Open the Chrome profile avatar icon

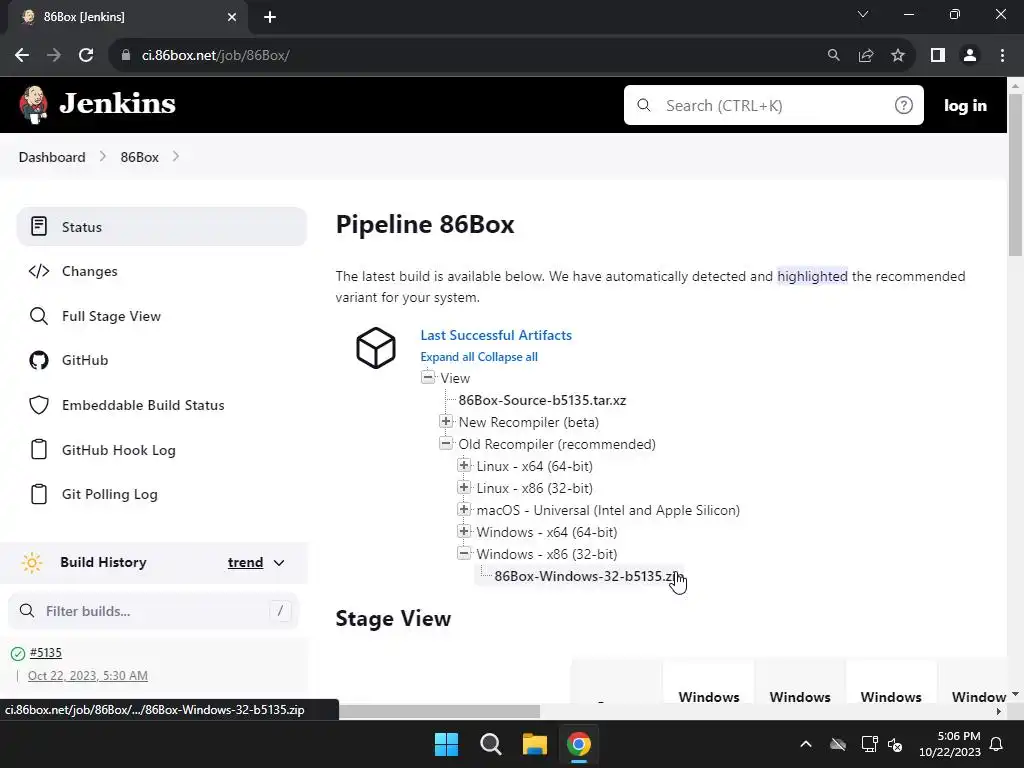970,56
